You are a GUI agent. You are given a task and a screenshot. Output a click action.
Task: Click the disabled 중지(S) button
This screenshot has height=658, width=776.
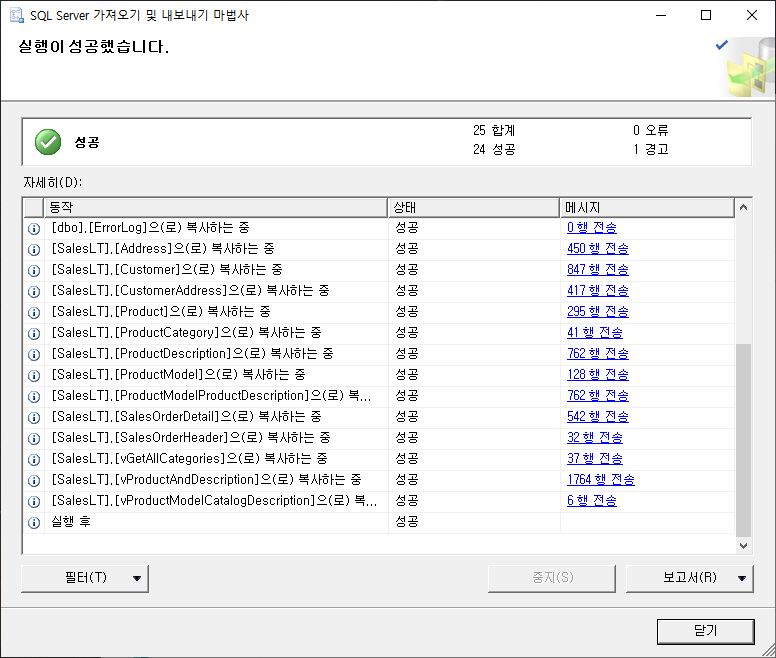(x=552, y=578)
